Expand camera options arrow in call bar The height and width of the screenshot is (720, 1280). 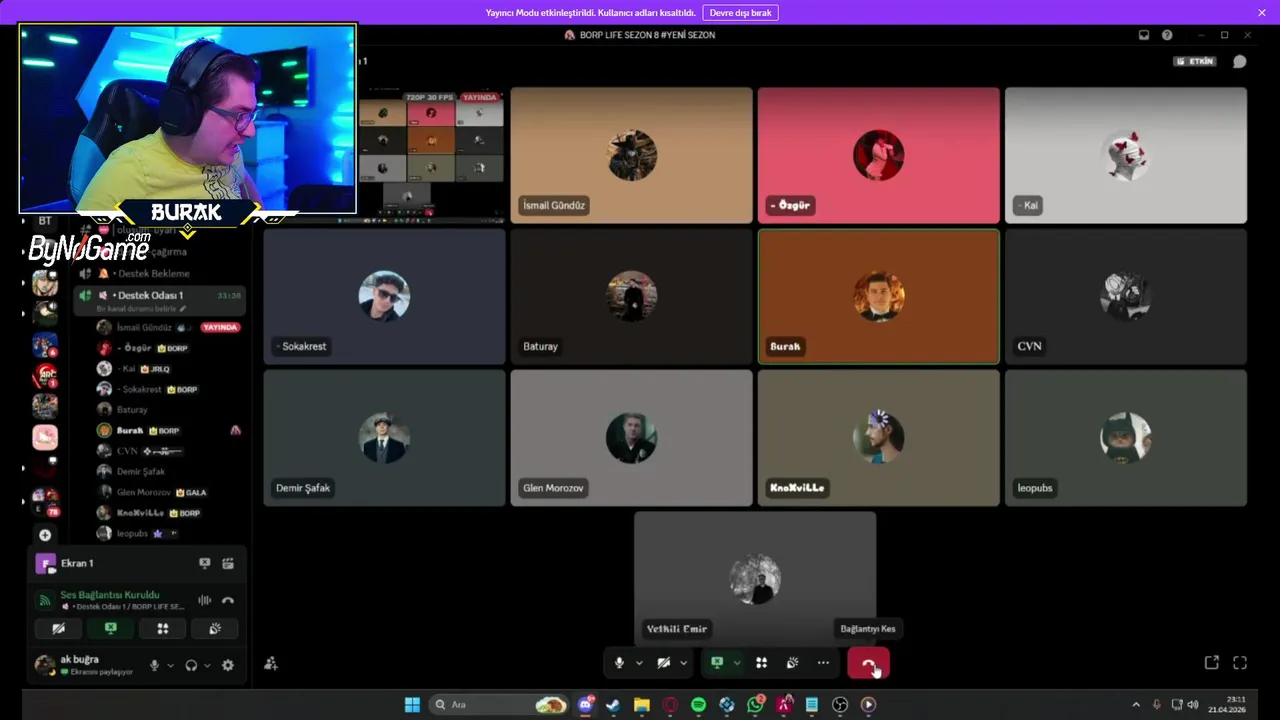pyautogui.click(x=684, y=663)
